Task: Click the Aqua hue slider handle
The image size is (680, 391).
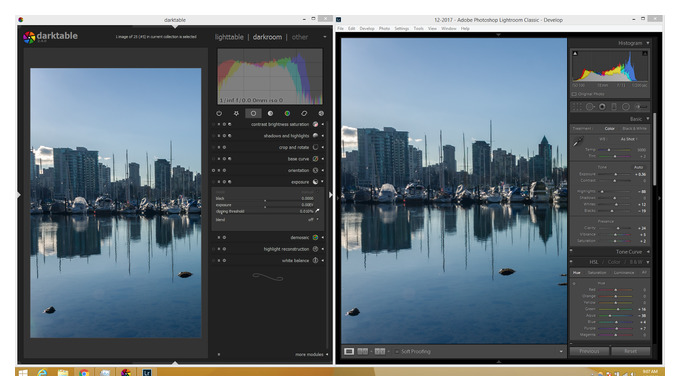Action: tap(610, 316)
